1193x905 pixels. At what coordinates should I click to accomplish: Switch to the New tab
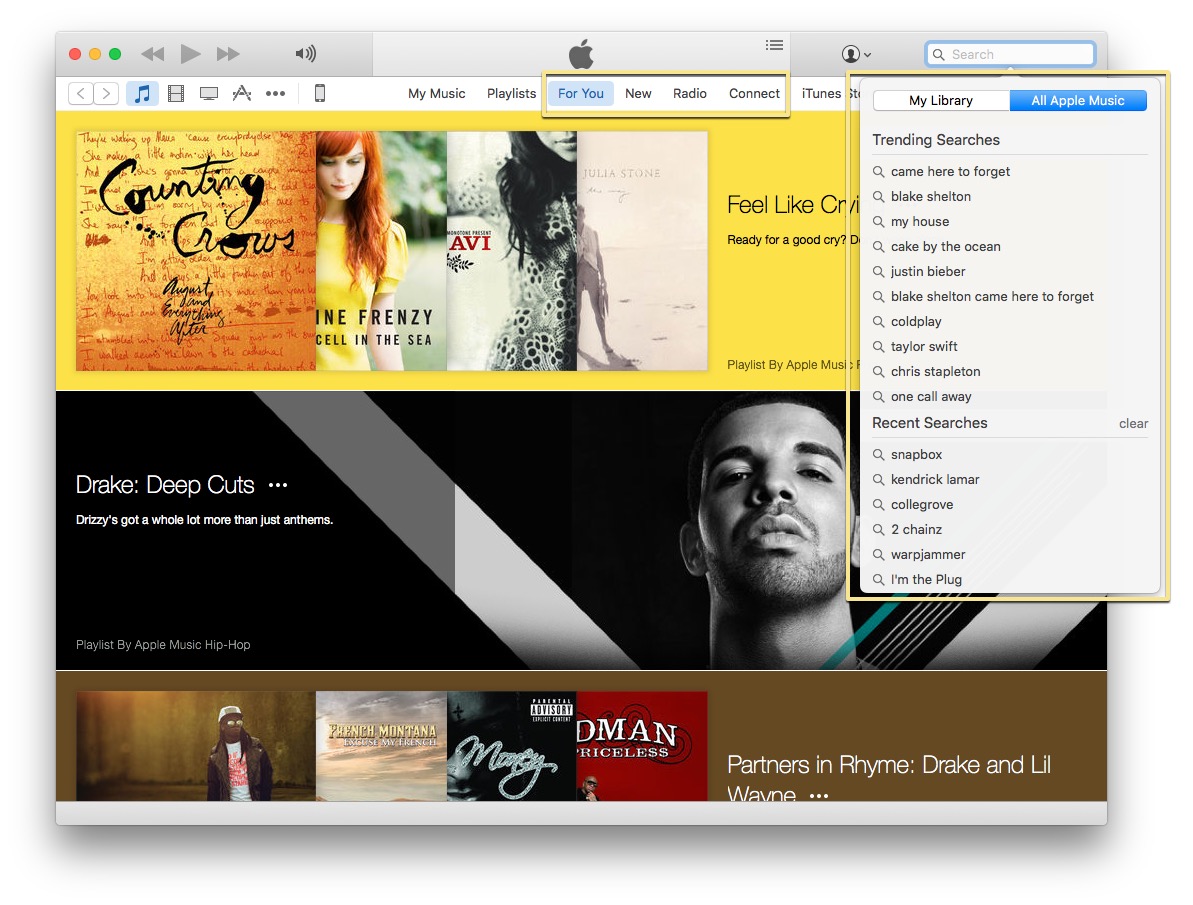(638, 93)
